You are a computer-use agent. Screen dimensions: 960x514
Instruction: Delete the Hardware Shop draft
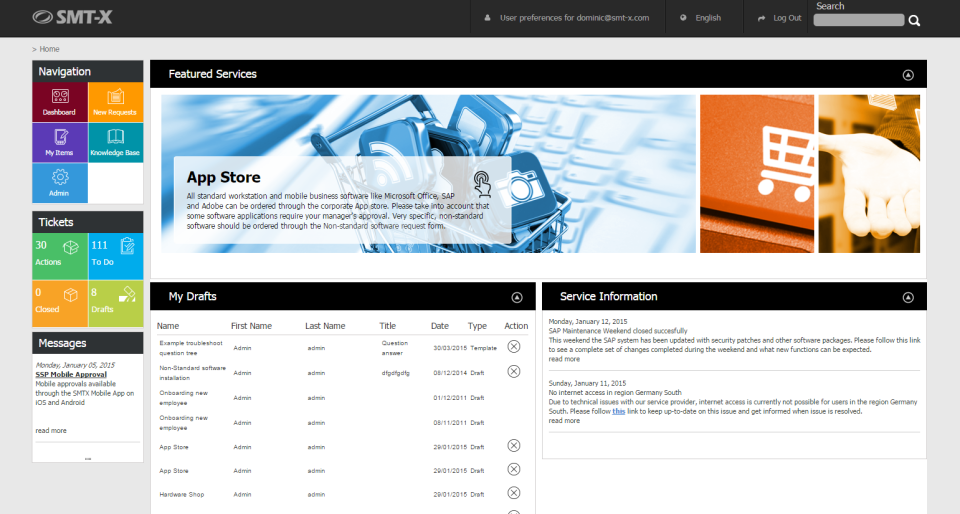click(514, 493)
